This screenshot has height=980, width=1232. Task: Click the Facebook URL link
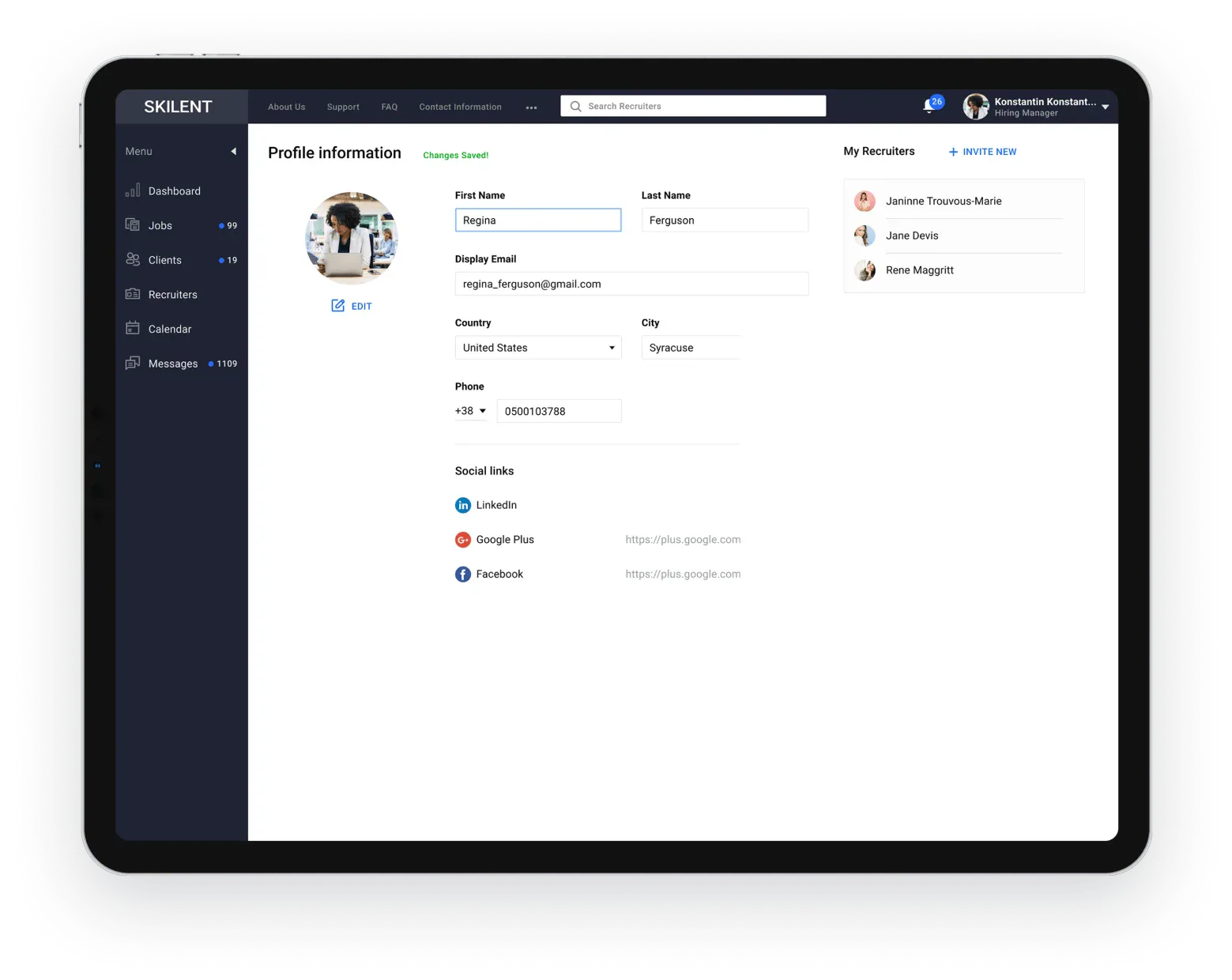pos(683,575)
